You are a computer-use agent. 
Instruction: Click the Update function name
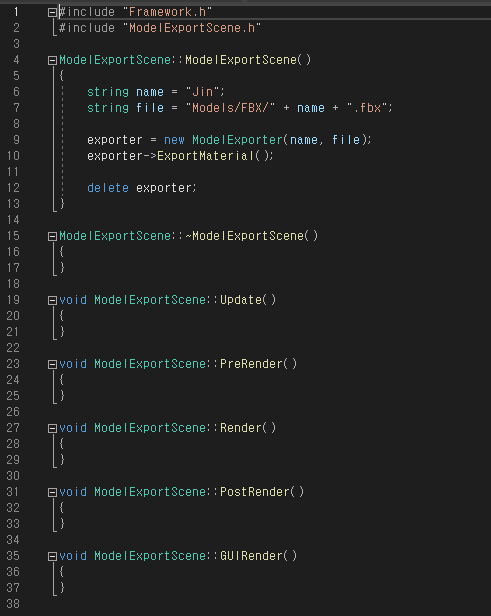point(241,300)
